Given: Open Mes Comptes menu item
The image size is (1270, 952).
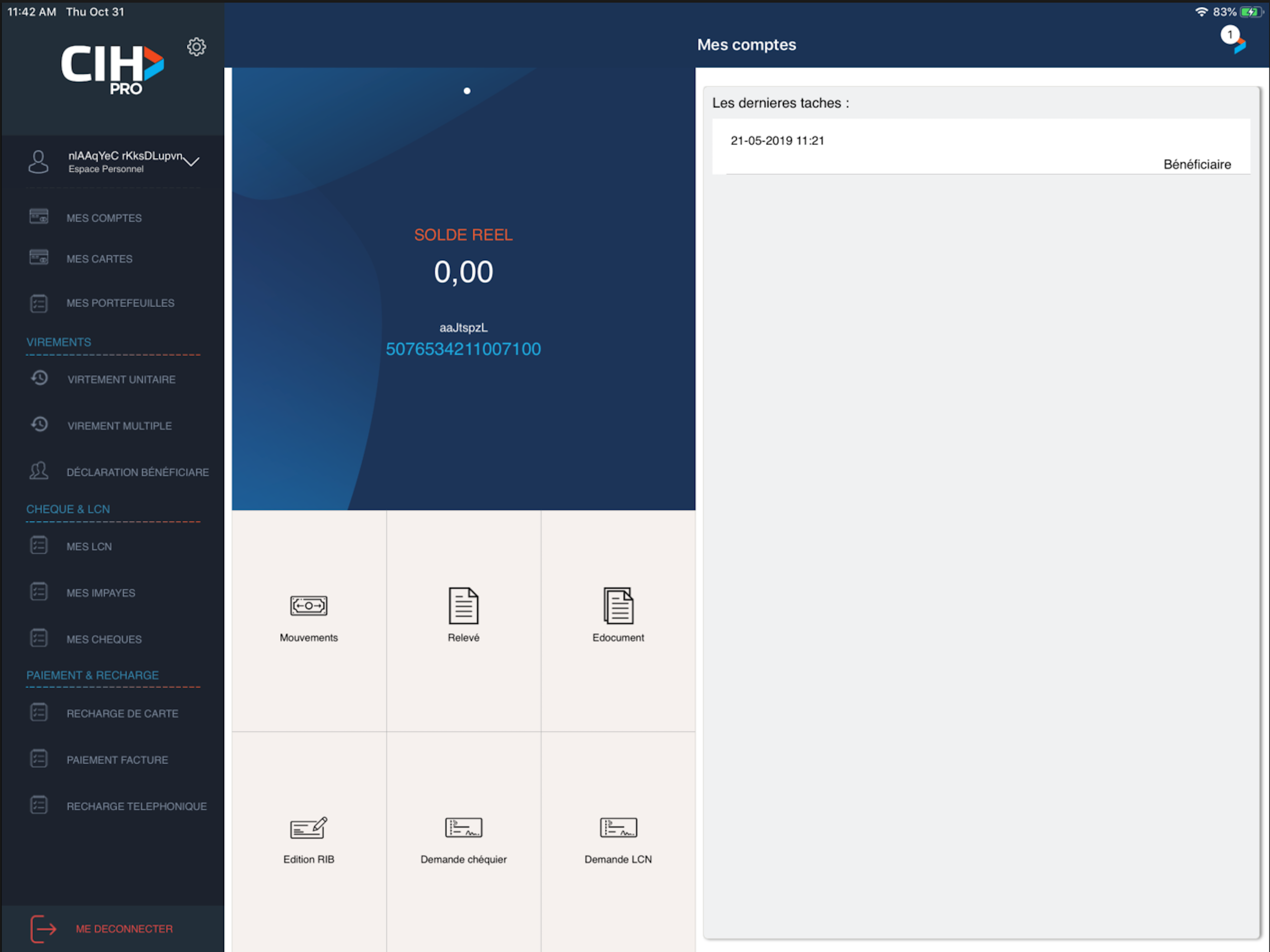Looking at the screenshot, I should [104, 218].
